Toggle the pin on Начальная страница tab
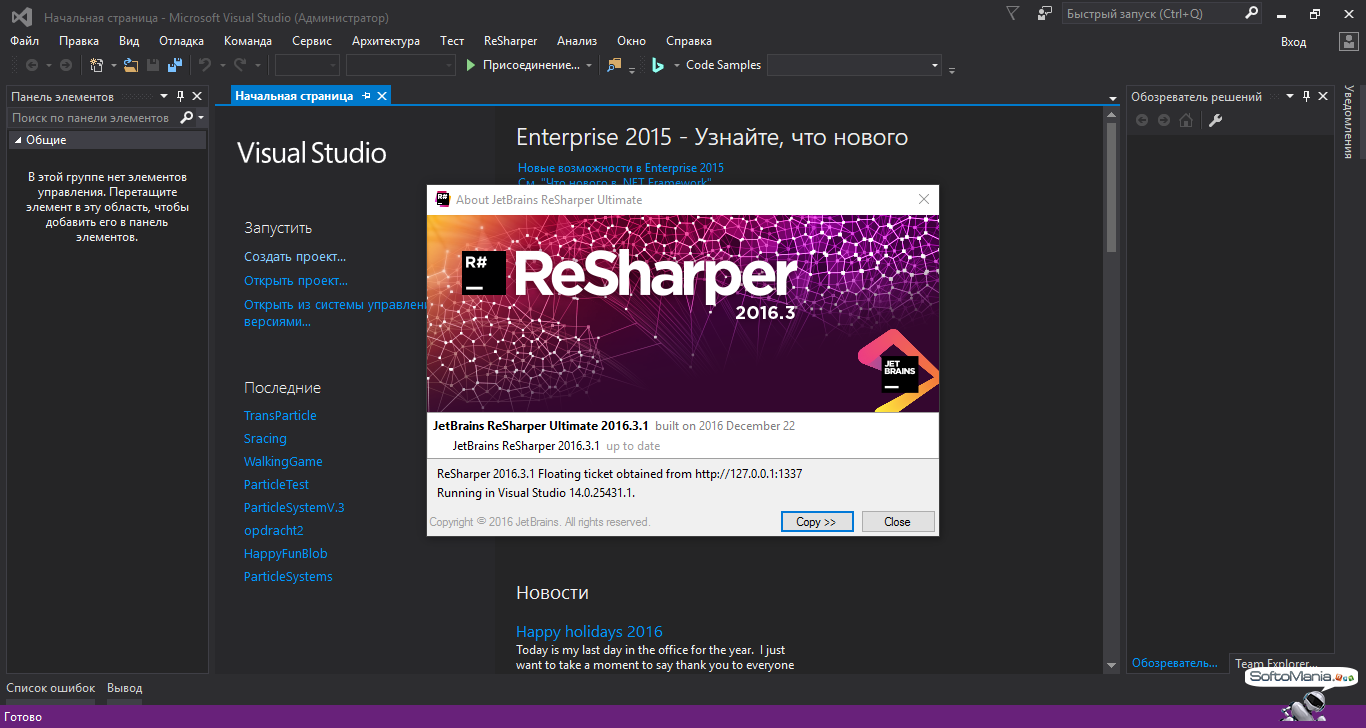 (366, 96)
